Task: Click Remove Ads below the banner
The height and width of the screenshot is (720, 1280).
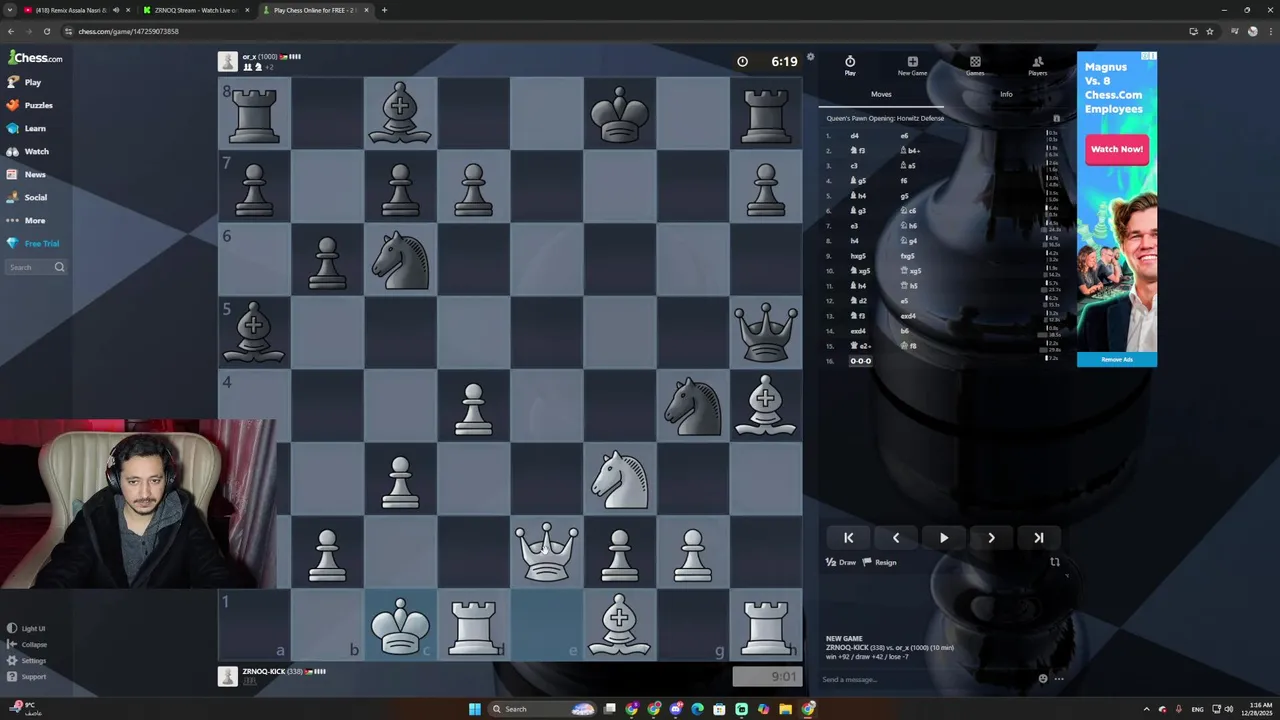Action: pos(1117,359)
